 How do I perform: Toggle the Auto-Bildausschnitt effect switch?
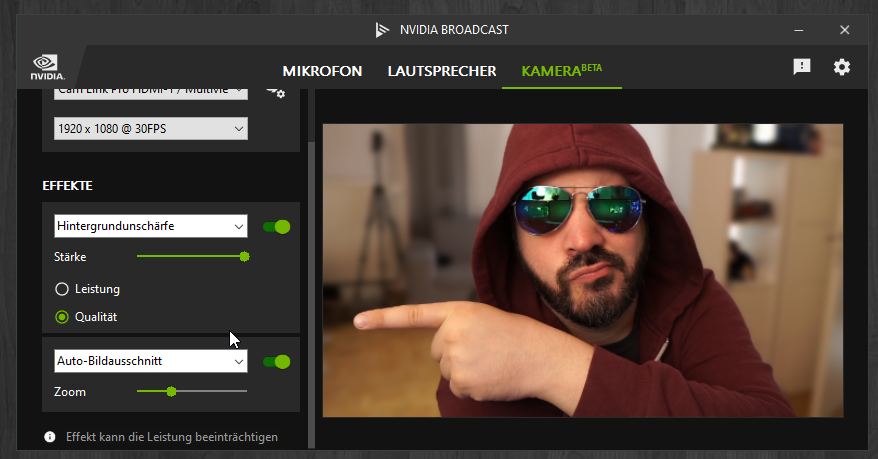[x=277, y=362]
